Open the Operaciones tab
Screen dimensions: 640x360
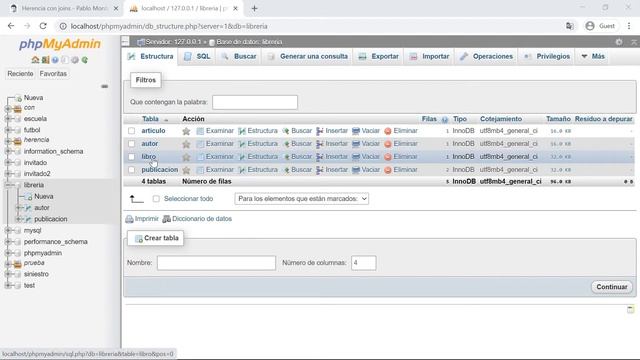[x=487, y=56]
